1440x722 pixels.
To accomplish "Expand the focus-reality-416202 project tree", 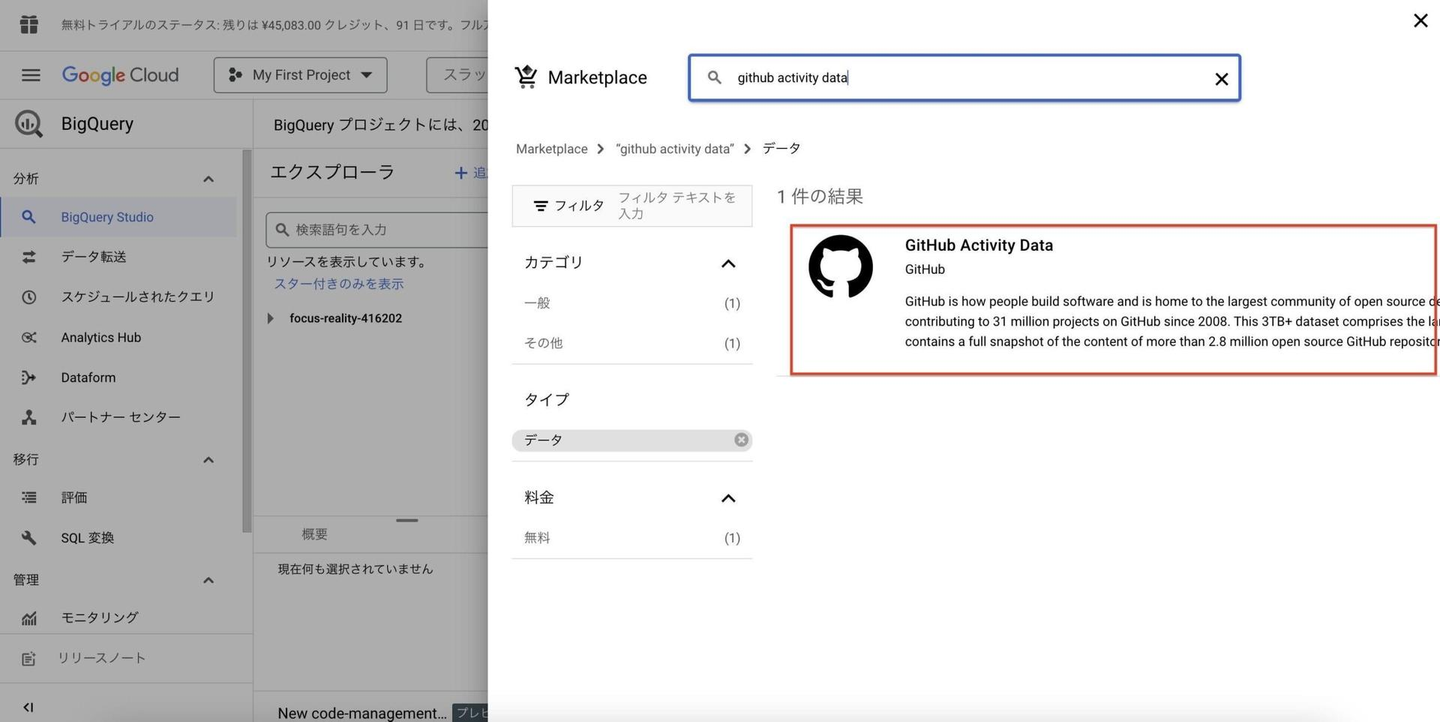I will [270, 318].
